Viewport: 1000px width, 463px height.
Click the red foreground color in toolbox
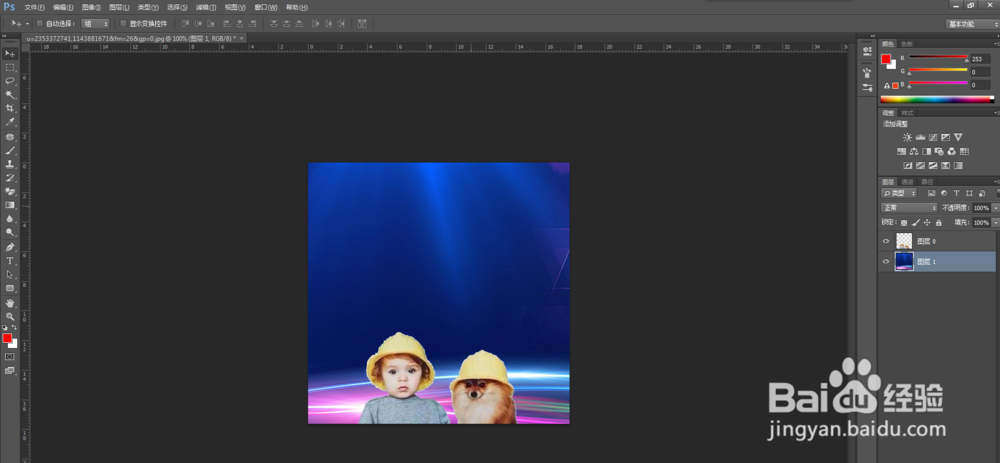point(7,338)
